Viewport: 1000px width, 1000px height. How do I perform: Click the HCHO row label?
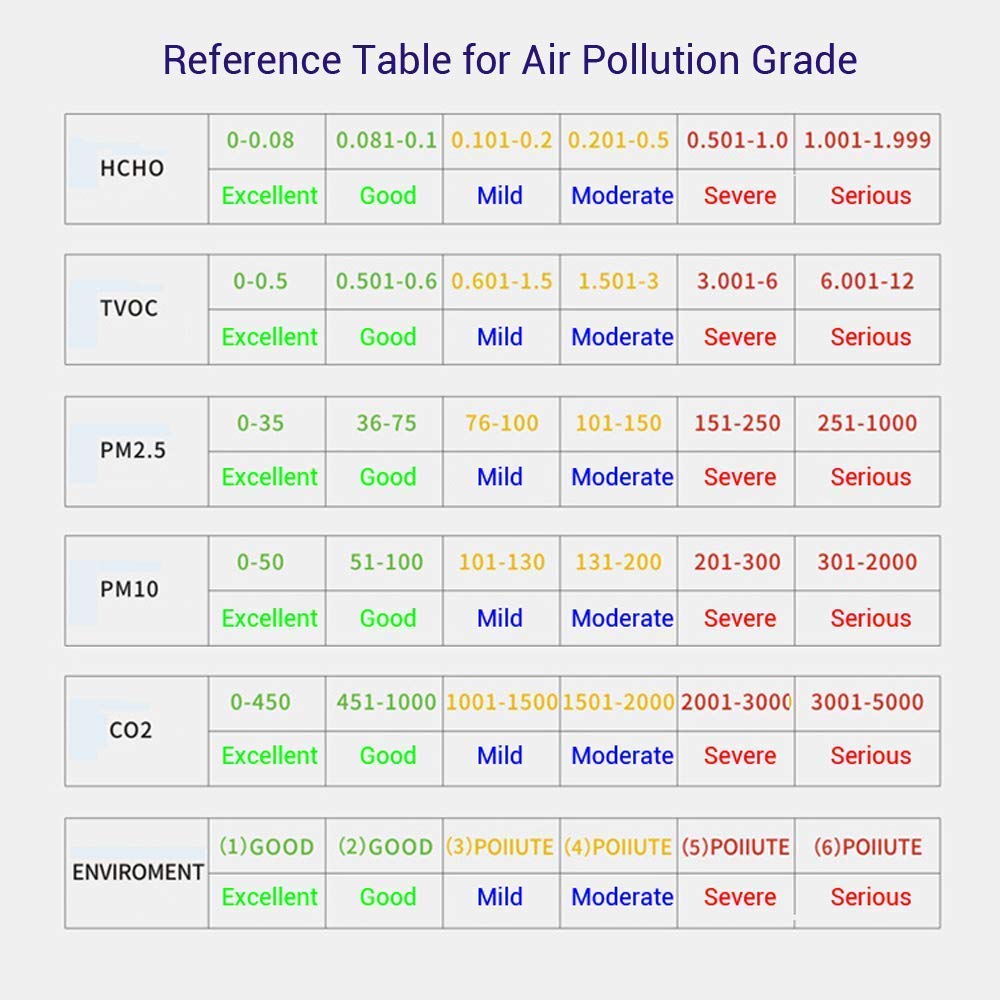coord(131,168)
